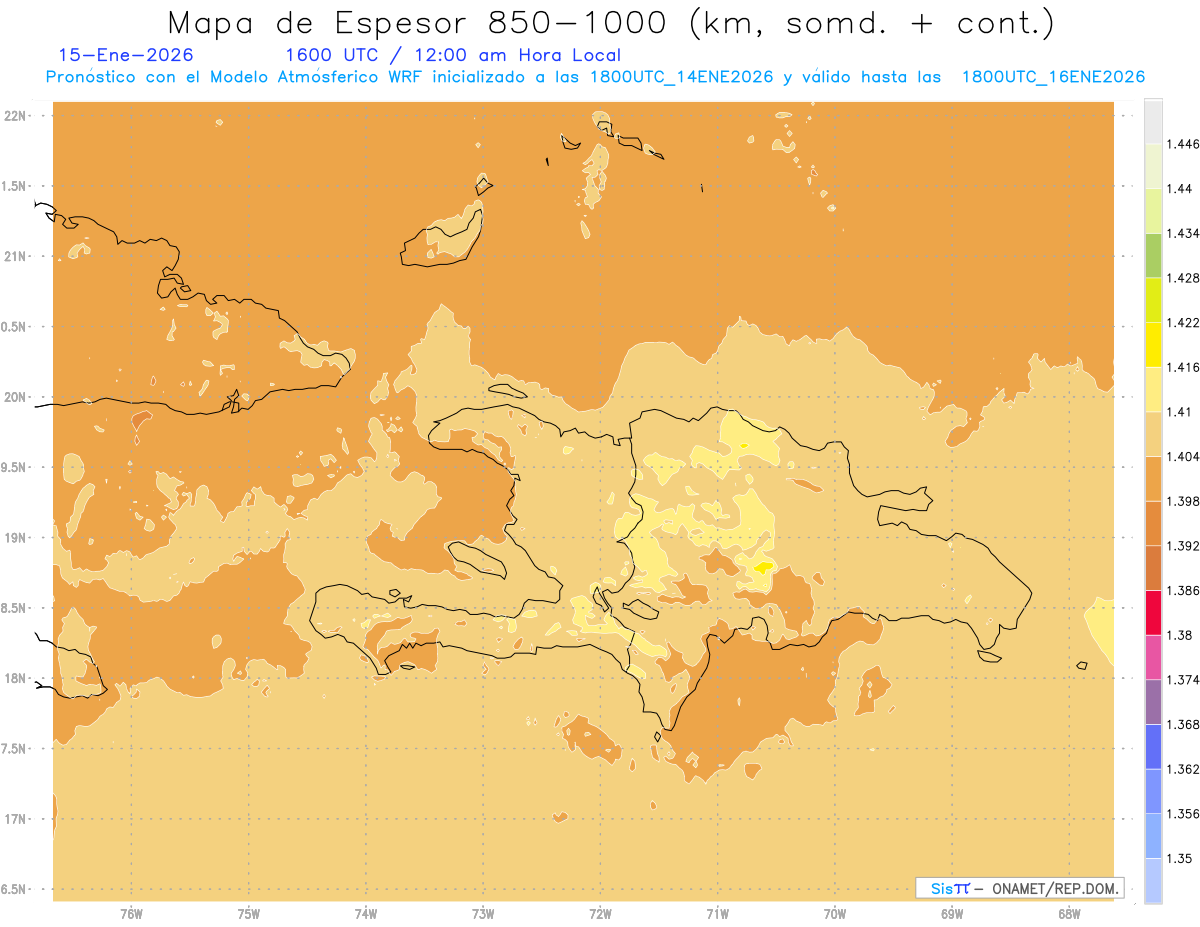Screen dimensions: 1200x927
Task: Click the 75W longitude label
Action: 249,913
